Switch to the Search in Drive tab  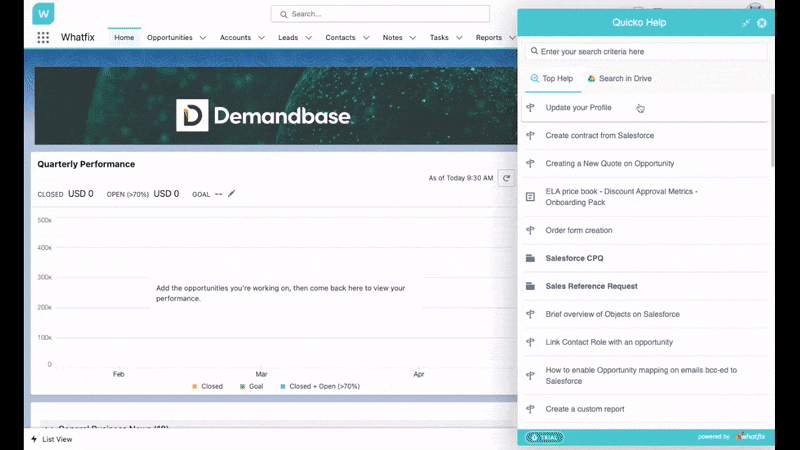tap(619, 79)
